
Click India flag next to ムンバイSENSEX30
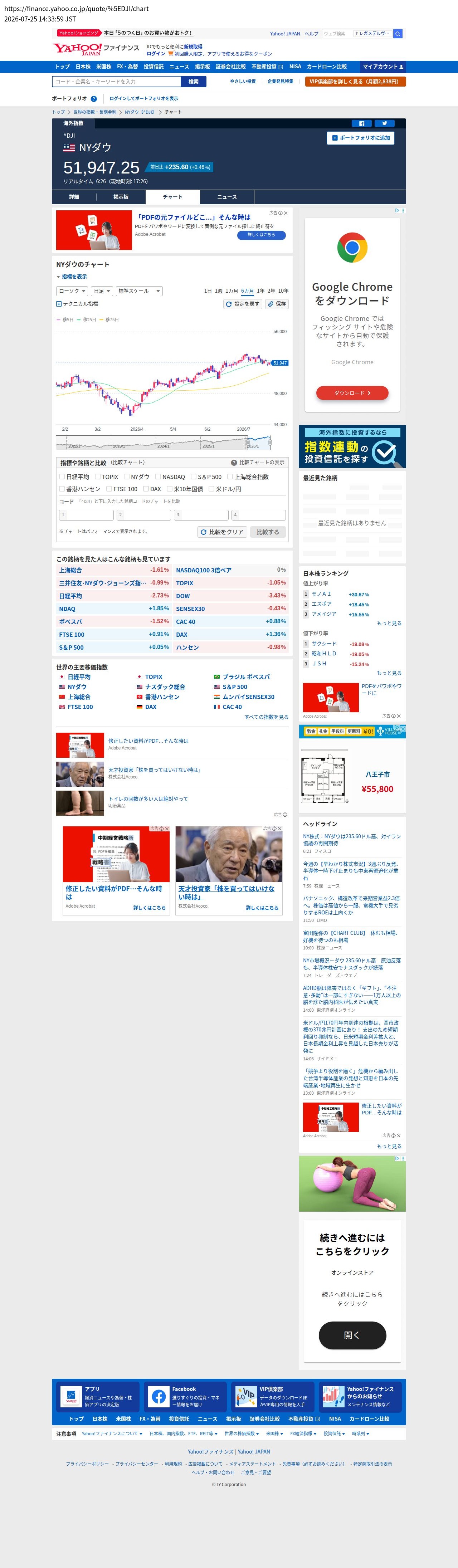[217, 697]
